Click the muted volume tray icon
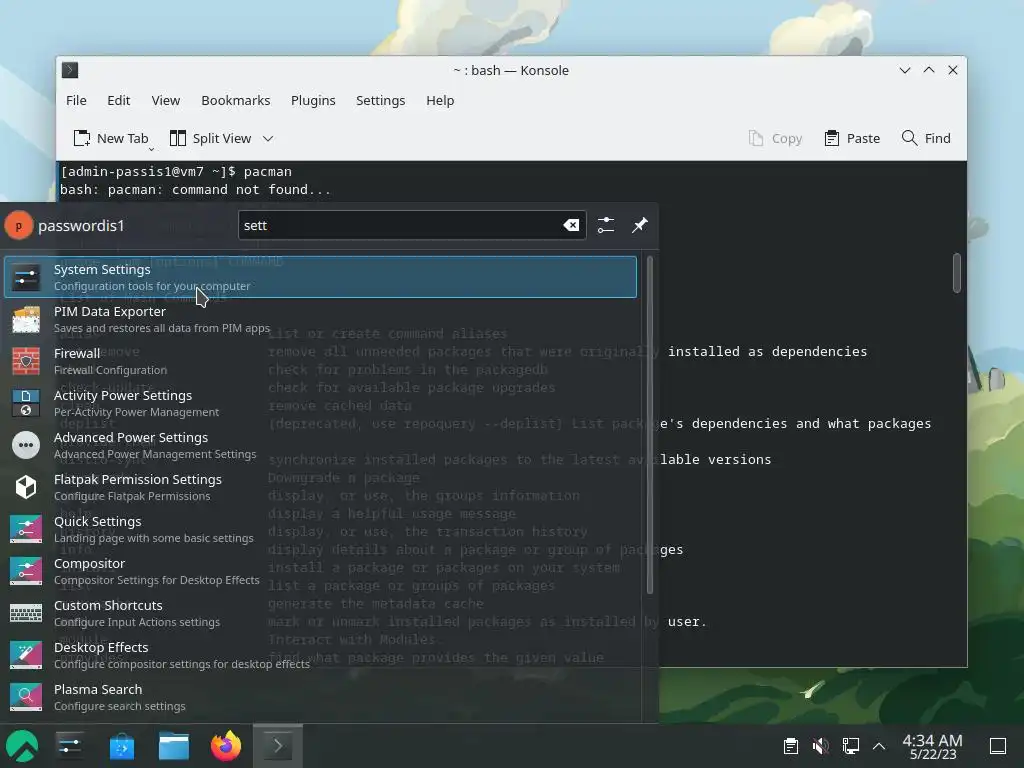The width and height of the screenshot is (1024, 768). coord(820,746)
